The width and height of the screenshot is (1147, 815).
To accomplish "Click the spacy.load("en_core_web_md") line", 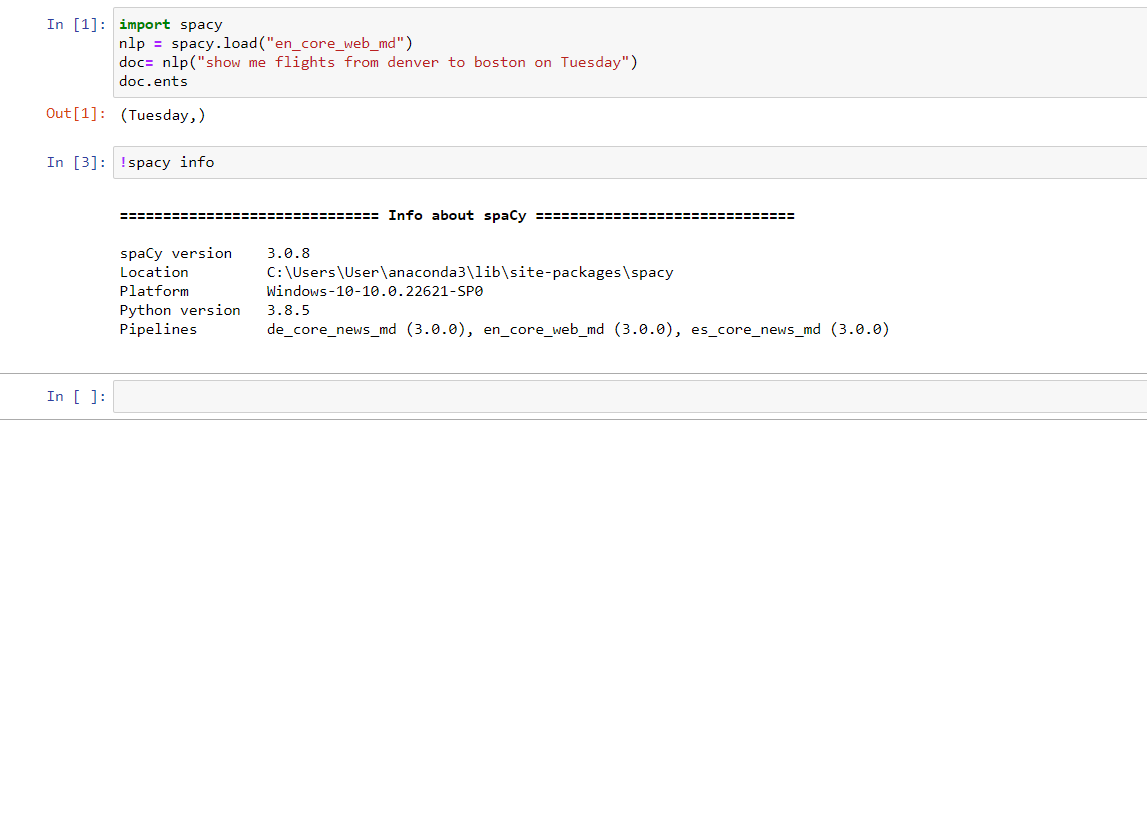I will tap(266, 44).
